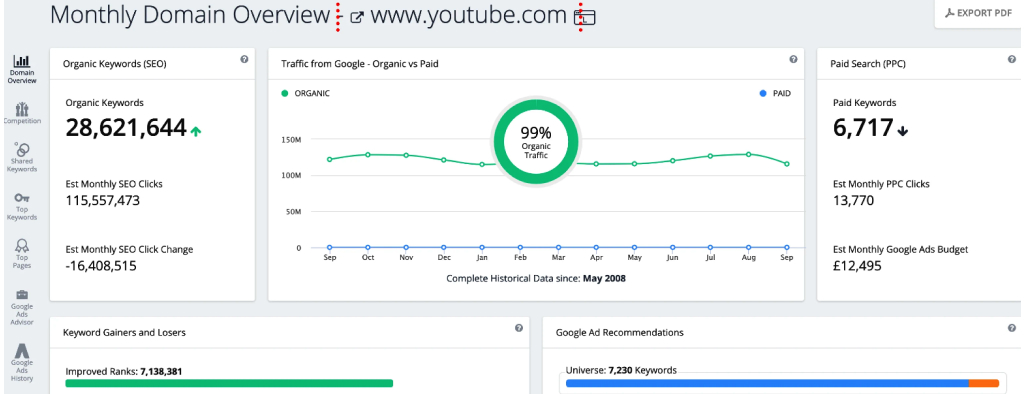Click browser window icon after www.youtube.com
The width and height of the screenshot is (1024, 394).
(584, 18)
